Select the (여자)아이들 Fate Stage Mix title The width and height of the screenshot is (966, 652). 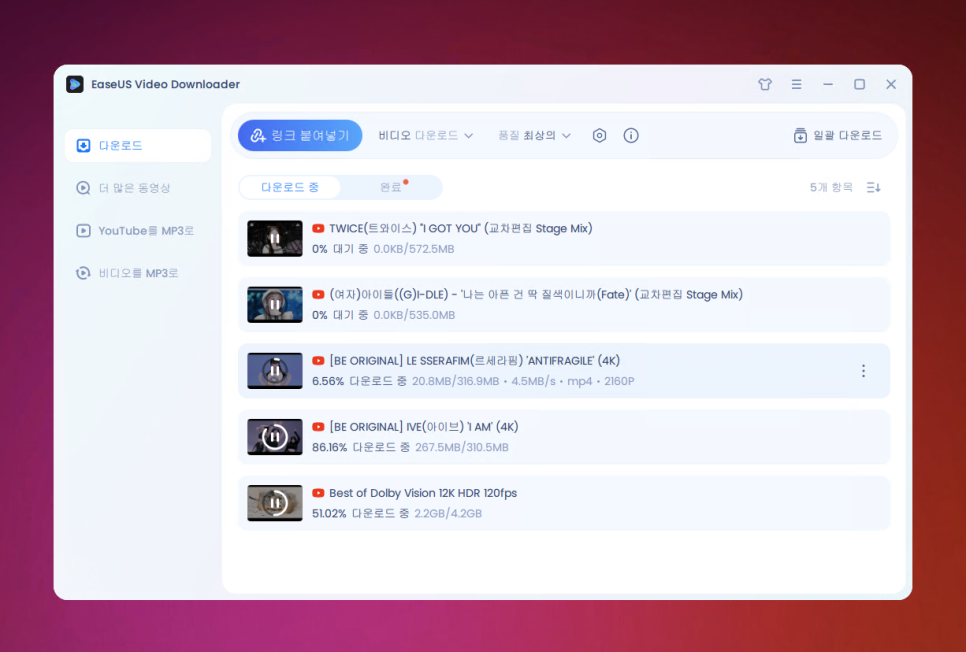tap(536, 295)
